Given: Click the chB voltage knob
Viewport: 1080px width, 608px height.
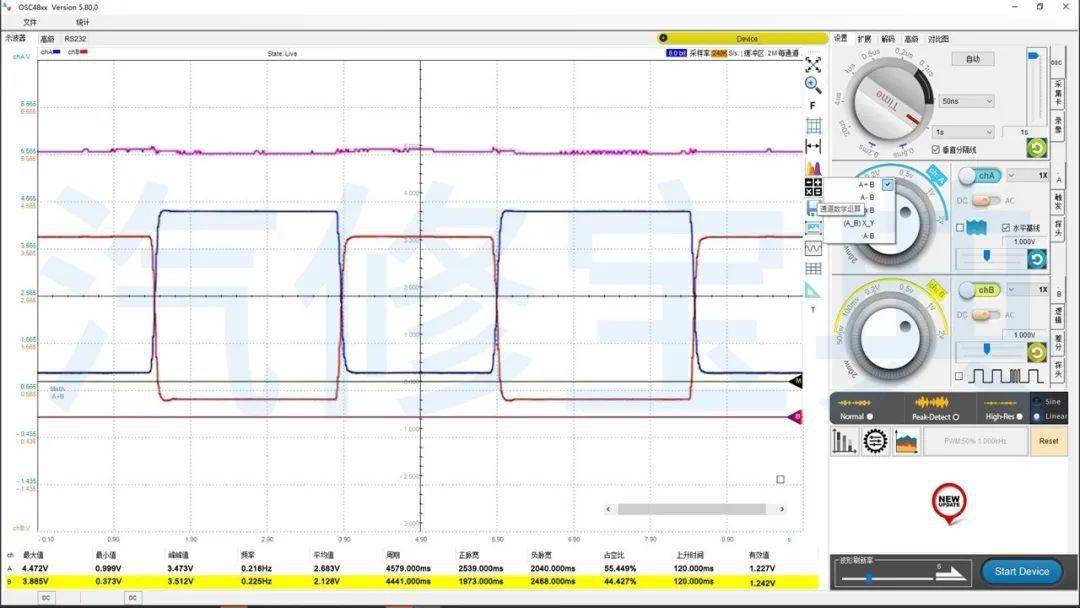Looking at the screenshot, I should tap(891, 339).
